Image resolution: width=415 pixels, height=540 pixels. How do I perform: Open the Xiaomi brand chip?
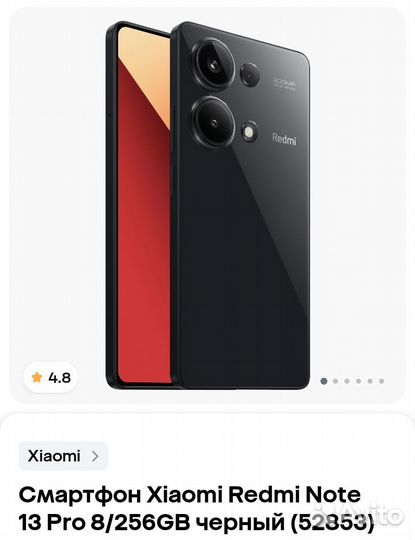click(x=63, y=456)
